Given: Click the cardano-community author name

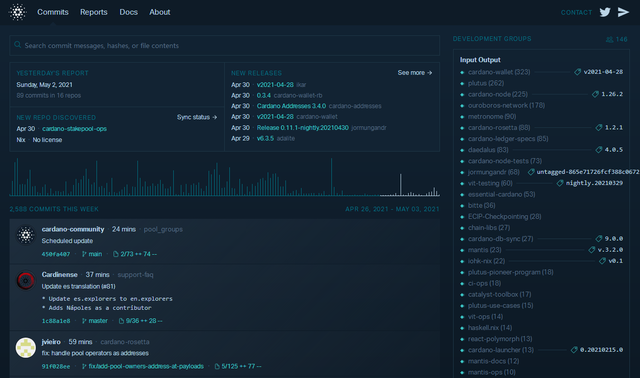Looking at the screenshot, I should [73, 229].
